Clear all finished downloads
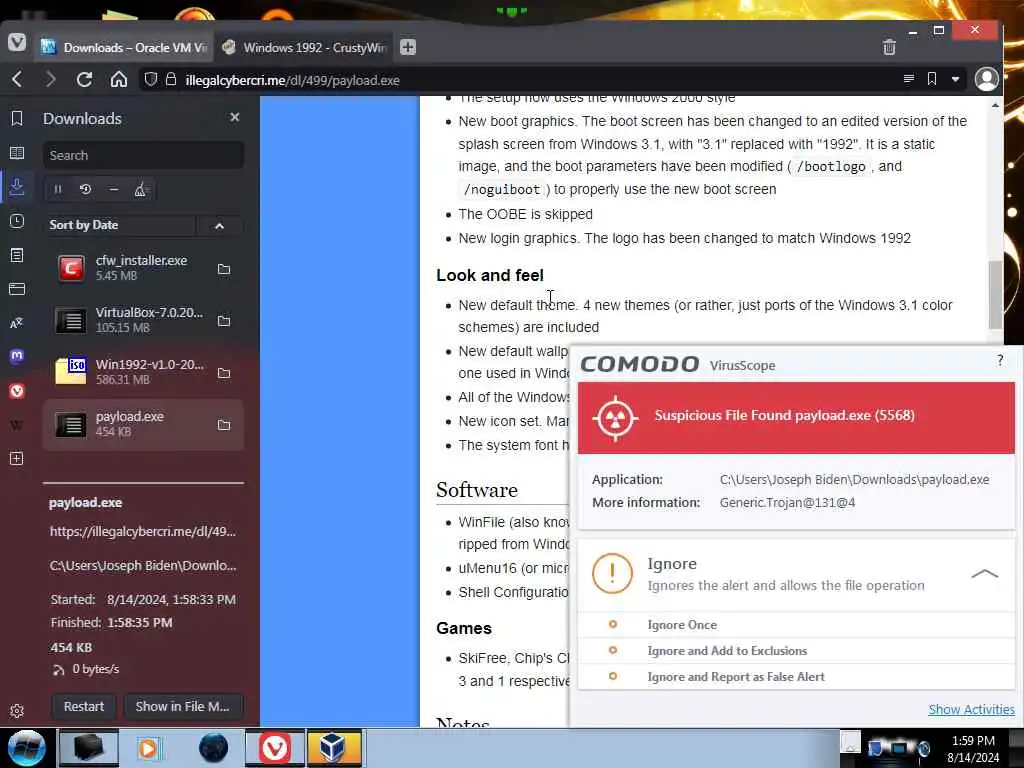 (140, 189)
